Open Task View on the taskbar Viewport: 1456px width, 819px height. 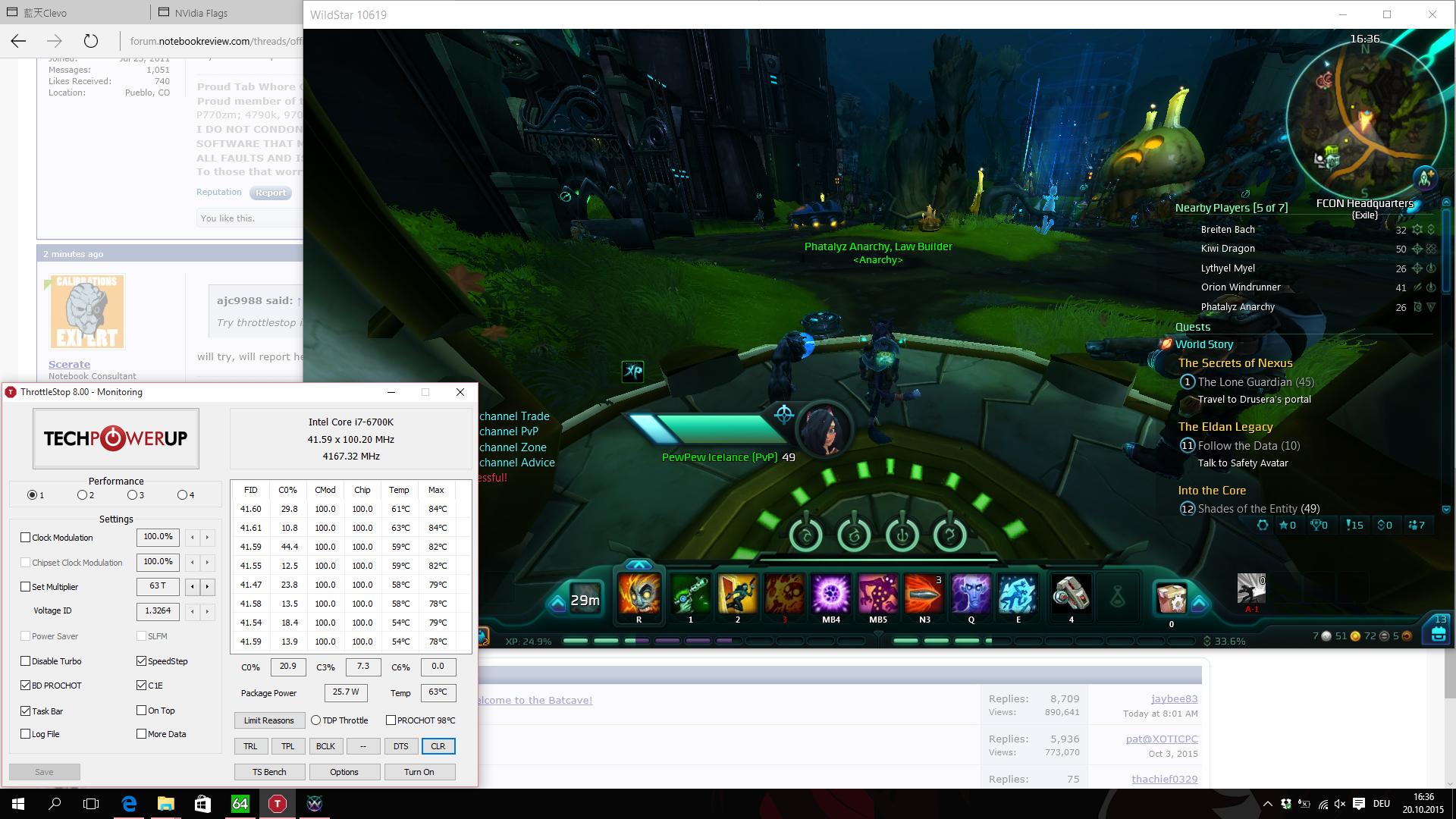pyautogui.click(x=91, y=803)
